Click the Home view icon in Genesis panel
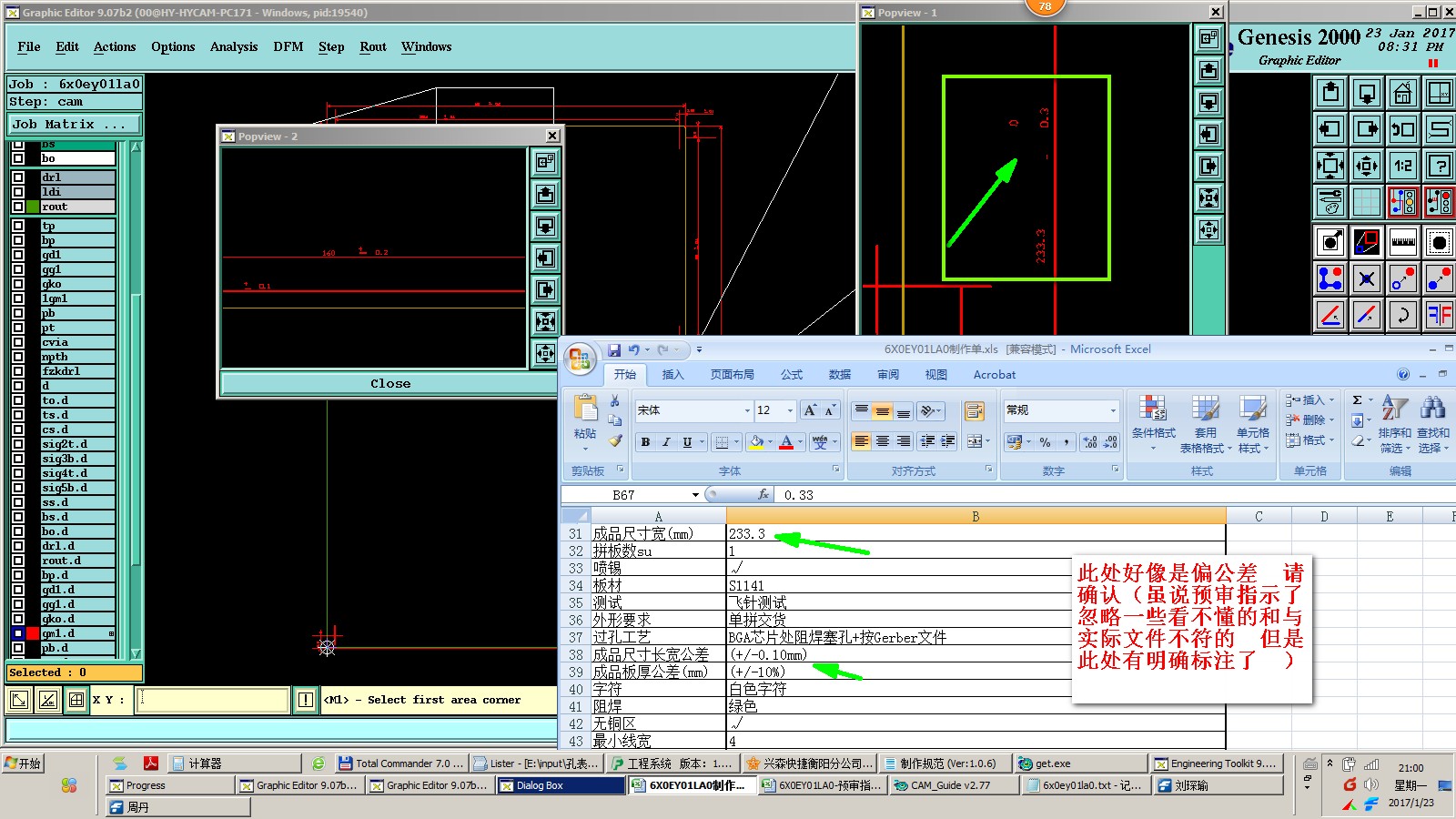This screenshot has width=1456, height=819. pos(1402,93)
